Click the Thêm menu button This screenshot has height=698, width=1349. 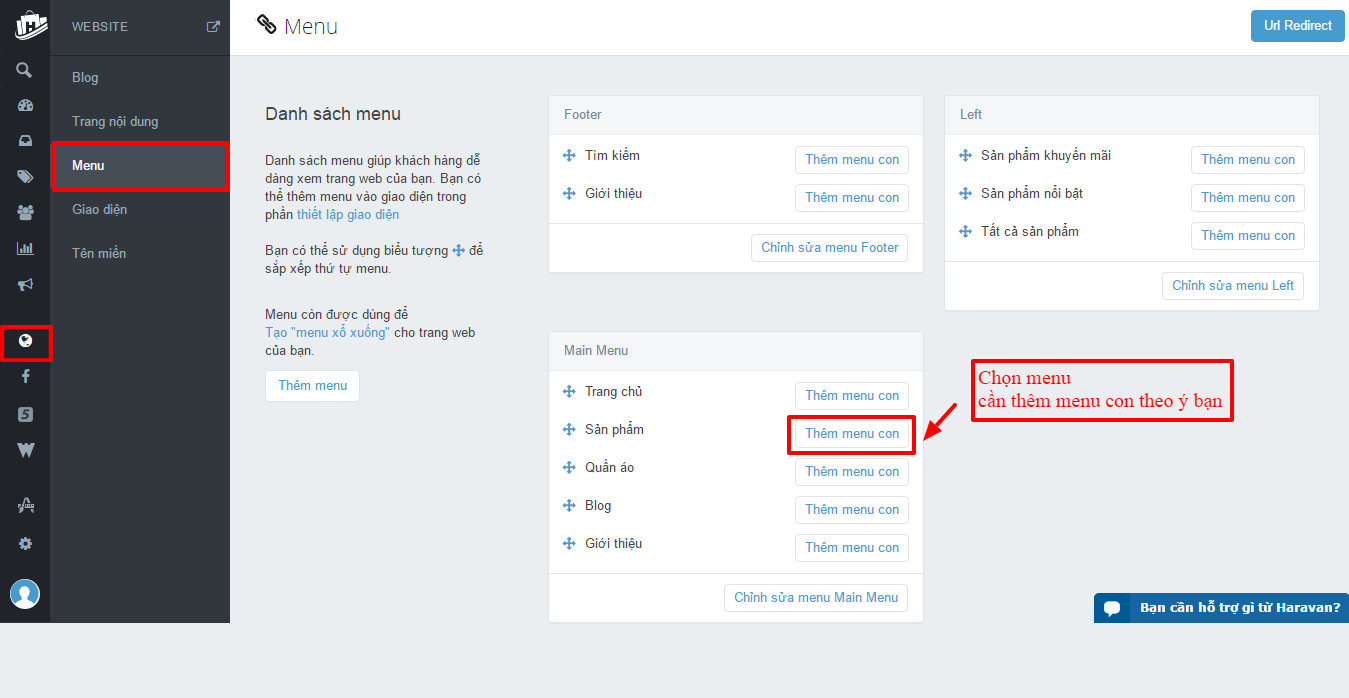(312, 385)
